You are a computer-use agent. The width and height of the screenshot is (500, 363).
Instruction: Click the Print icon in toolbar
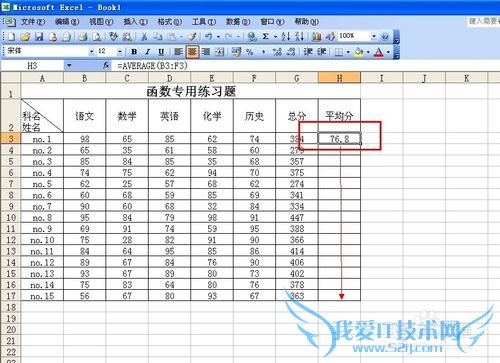point(82,36)
